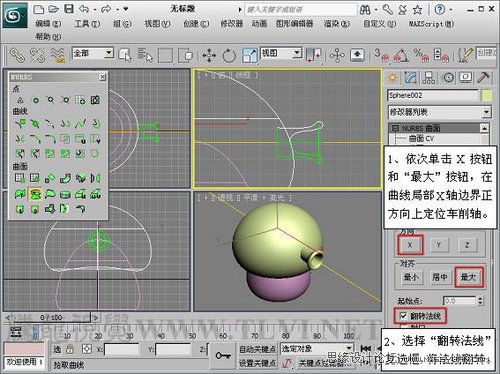
Task: Collapse the NURBS 曲面 stack entry
Action: point(396,128)
